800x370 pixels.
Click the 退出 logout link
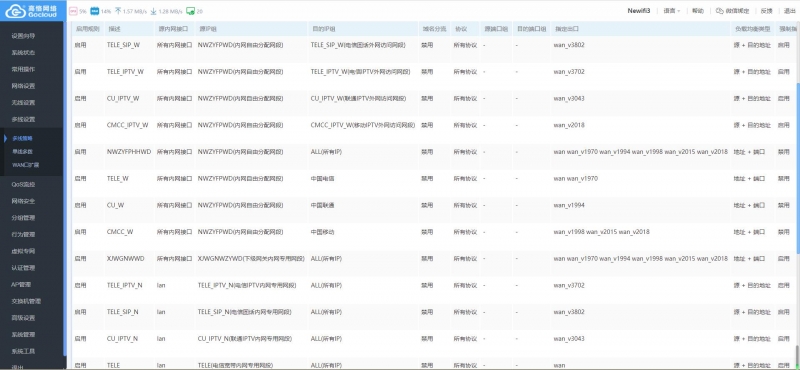789,11
